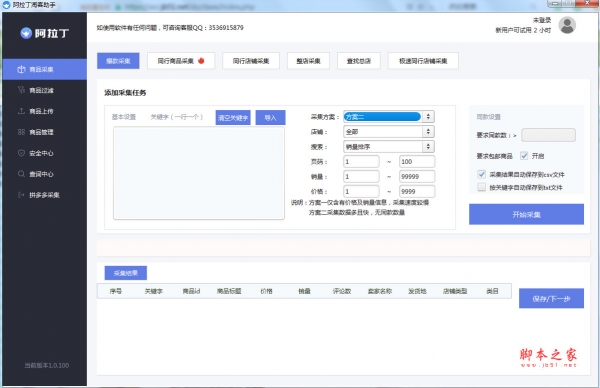Click the 销量 minimum field
This screenshot has width=600, height=388.
pyautogui.click(x=361, y=176)
